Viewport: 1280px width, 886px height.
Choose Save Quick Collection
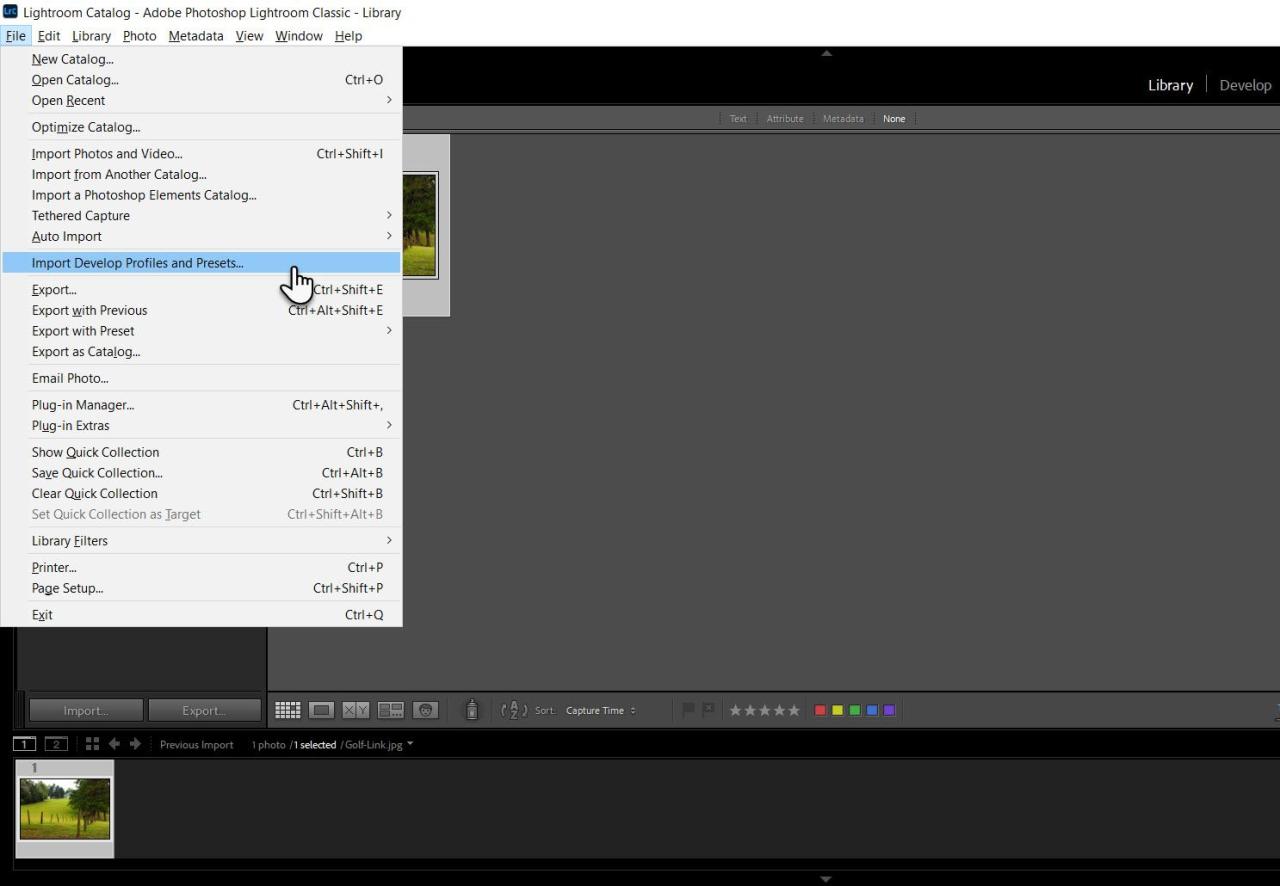[x=201, y=472]
